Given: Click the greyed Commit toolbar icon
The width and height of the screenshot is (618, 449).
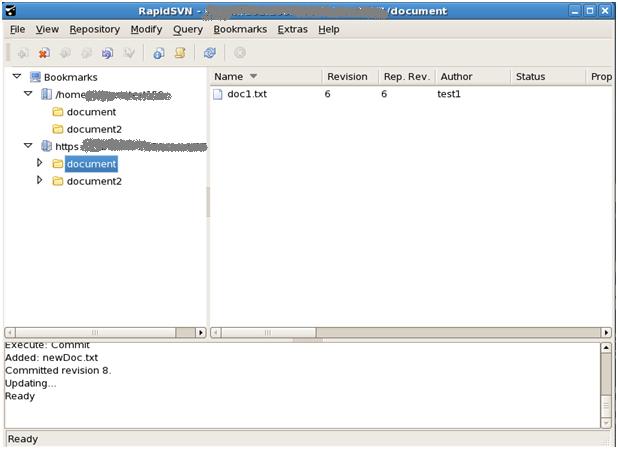Looking at the screenshot, I should point(86,53).
